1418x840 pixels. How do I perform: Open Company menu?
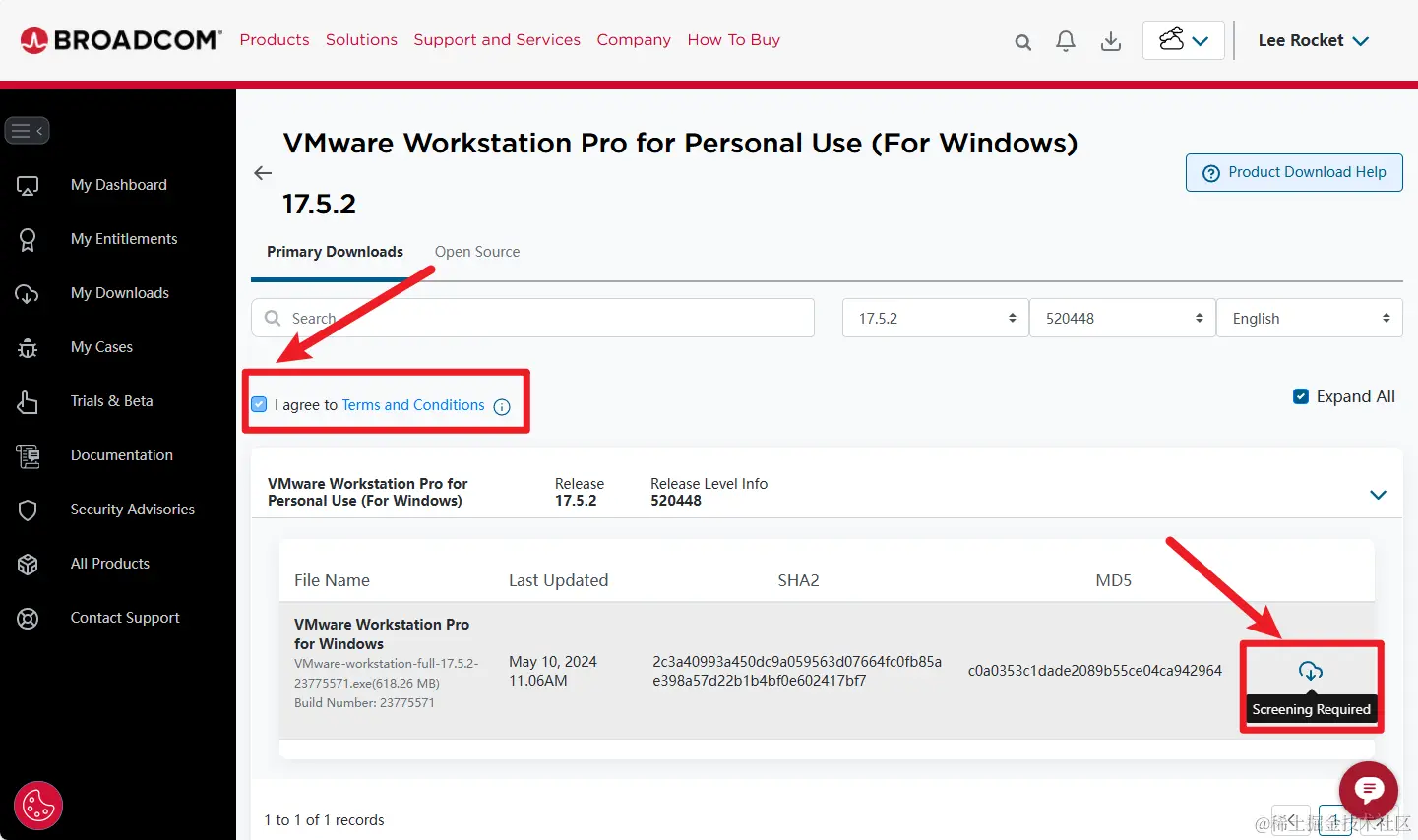[634, 40]
